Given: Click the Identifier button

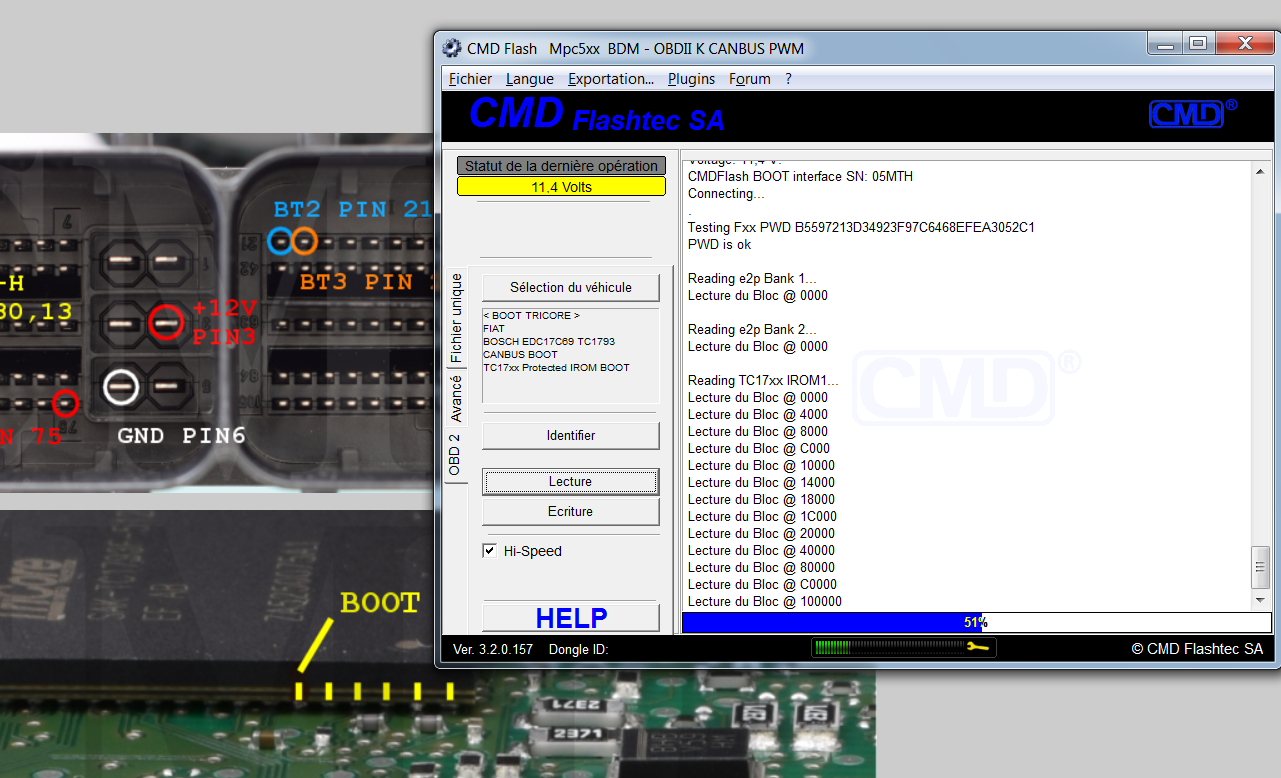Looking at the screenshot, I should click(x=571, y=435).
